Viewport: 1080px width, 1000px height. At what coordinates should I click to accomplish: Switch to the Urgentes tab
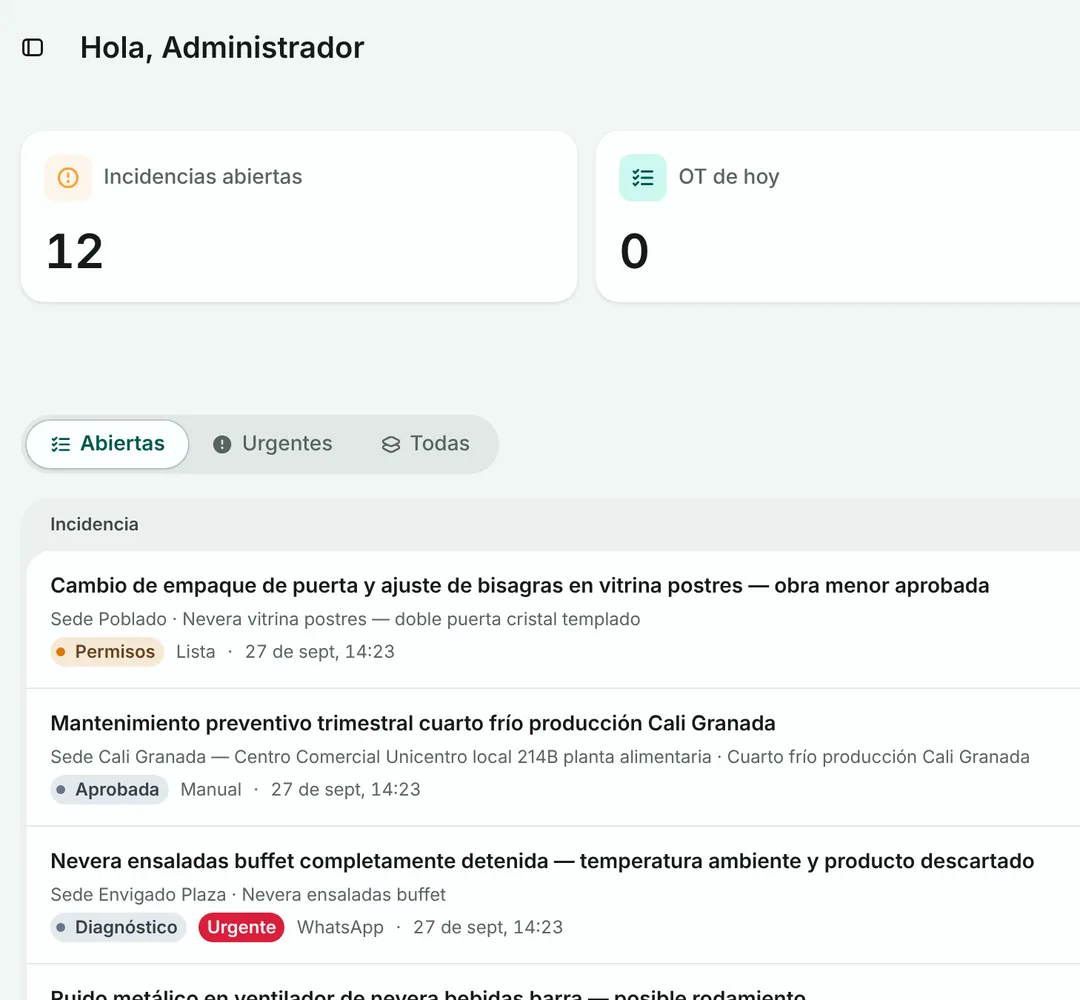click(x=272, y=444)
